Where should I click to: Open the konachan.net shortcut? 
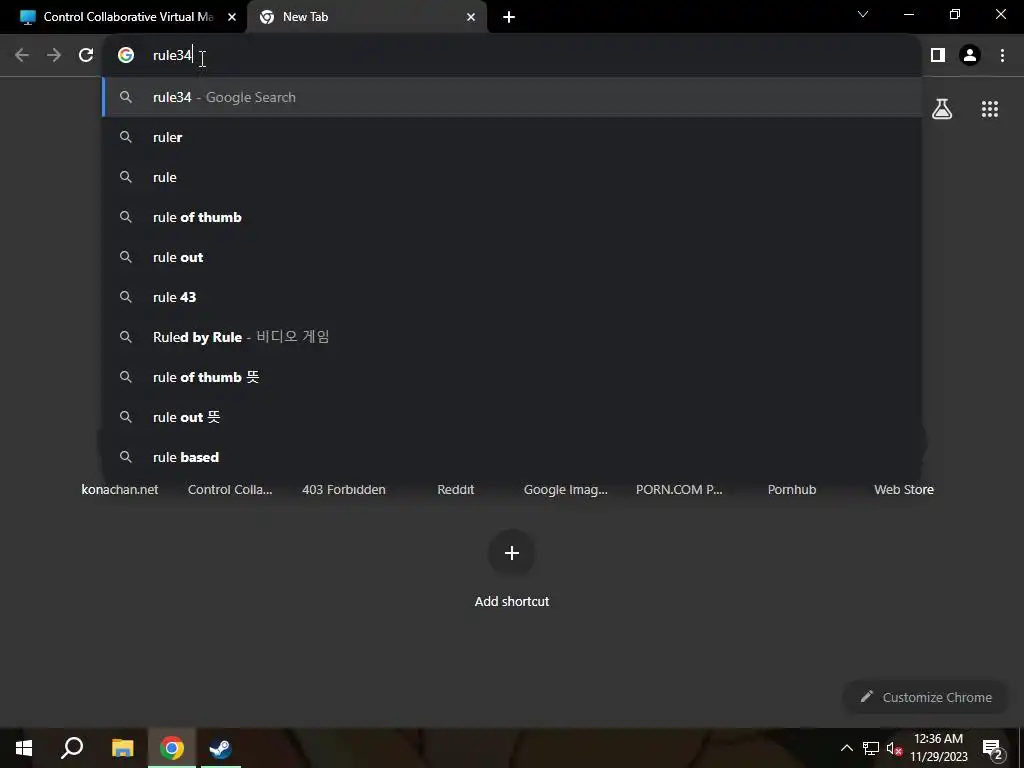[x=120, y=489]
